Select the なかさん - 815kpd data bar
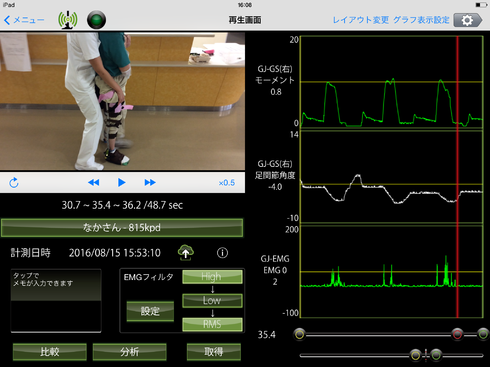The image size is (490, 367). (x=122, y=228)
